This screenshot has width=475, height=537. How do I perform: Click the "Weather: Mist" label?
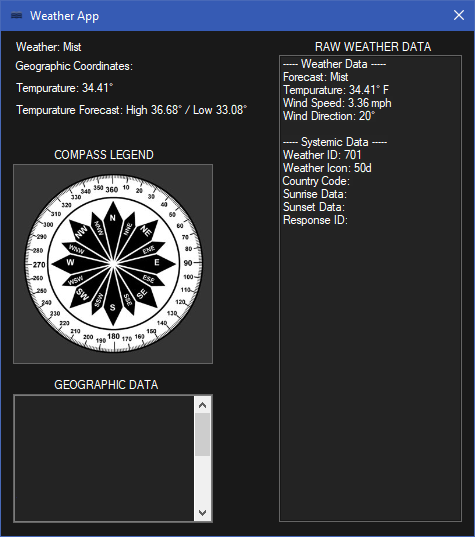coord(49,47)
